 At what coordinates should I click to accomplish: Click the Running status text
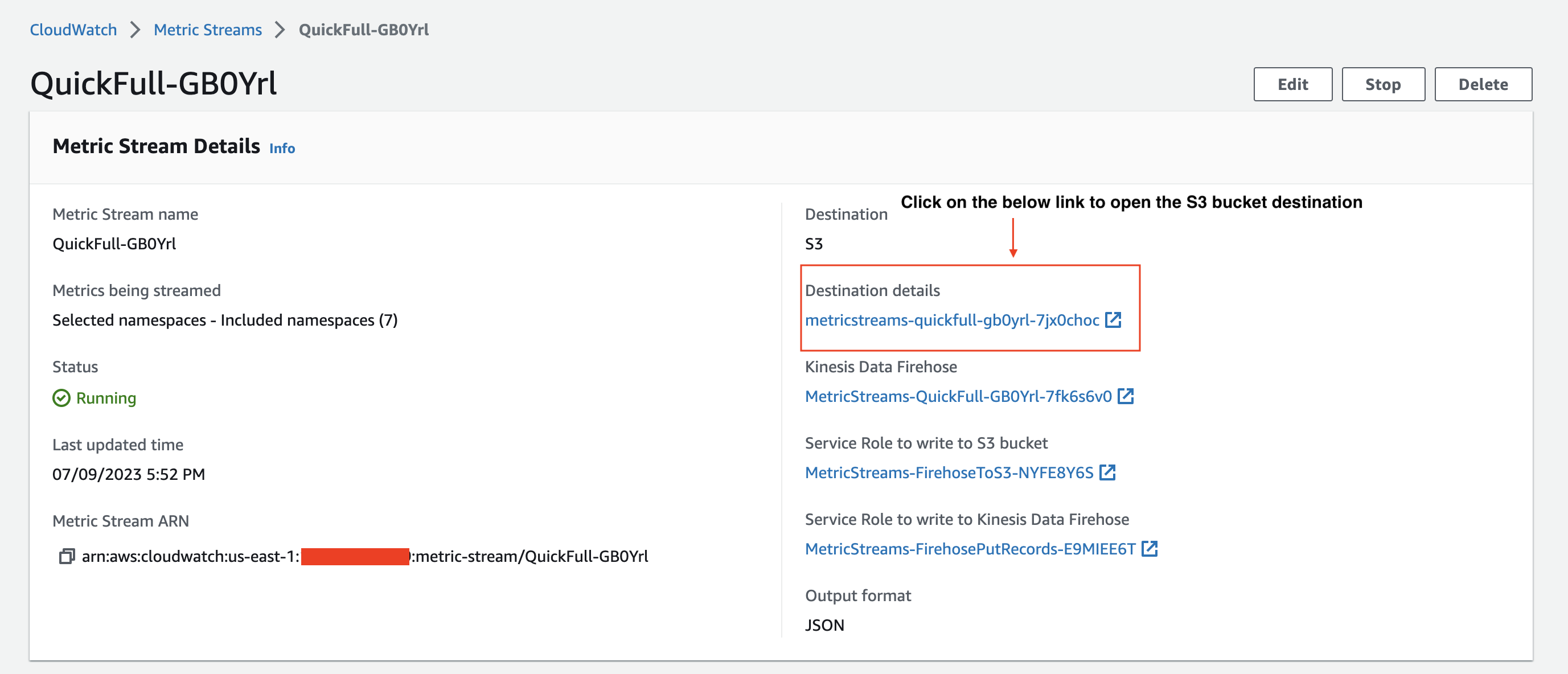(x=106, y=398)
